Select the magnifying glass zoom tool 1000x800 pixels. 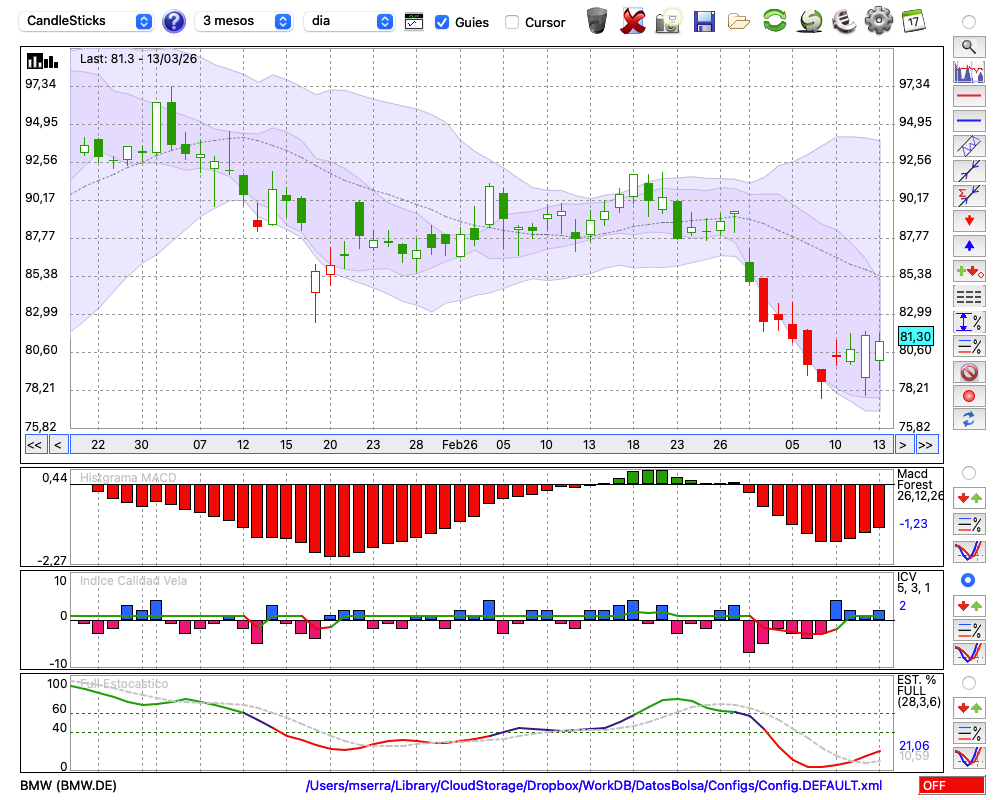(x=969, y=47)
